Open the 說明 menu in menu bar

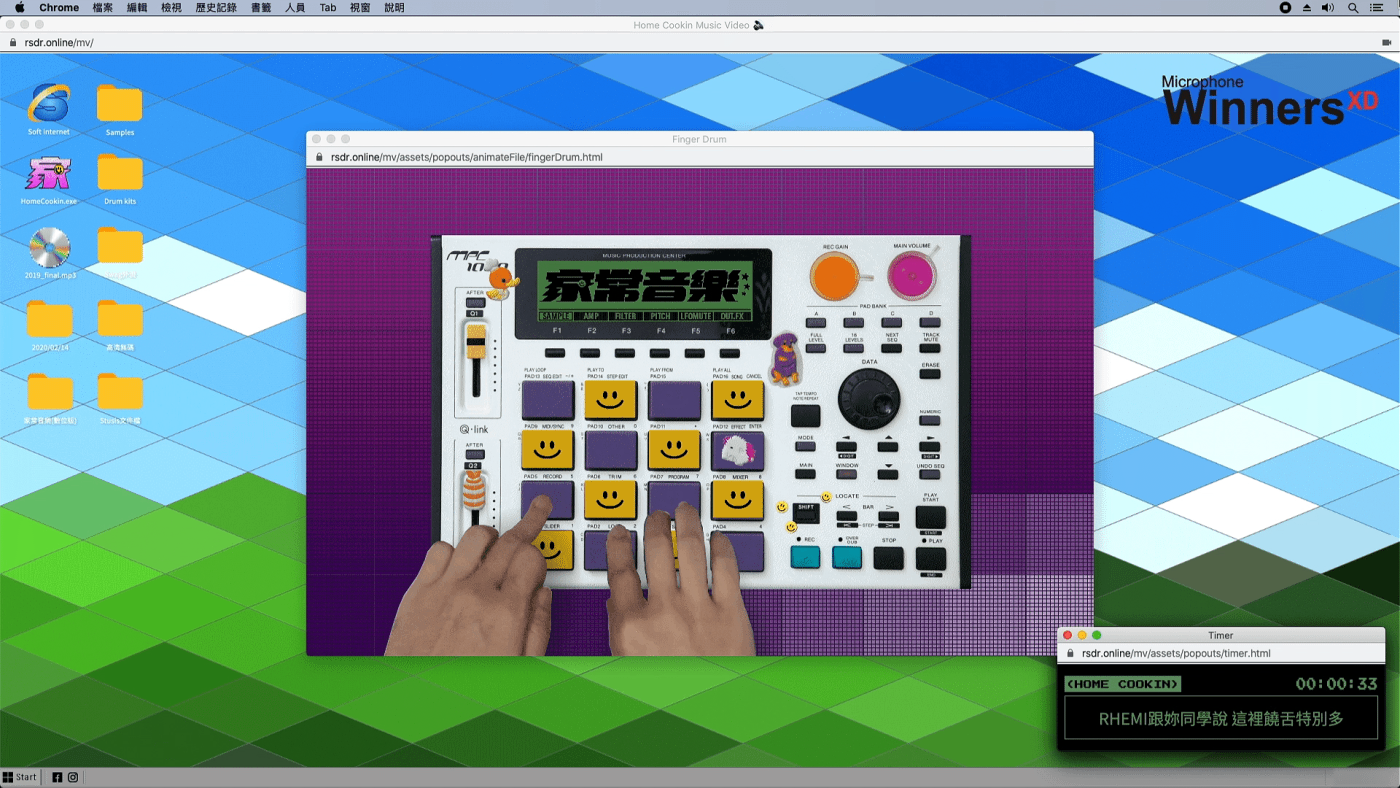tap(394, 7)
